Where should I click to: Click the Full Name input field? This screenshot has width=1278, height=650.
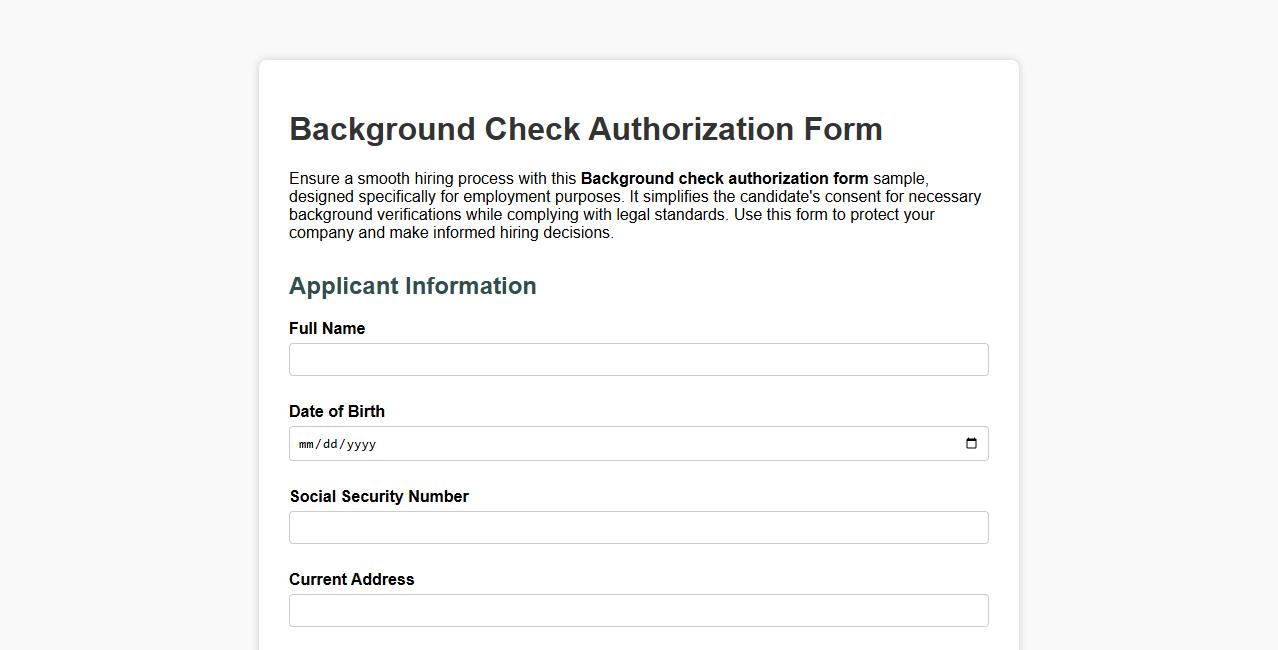[638, 359]
